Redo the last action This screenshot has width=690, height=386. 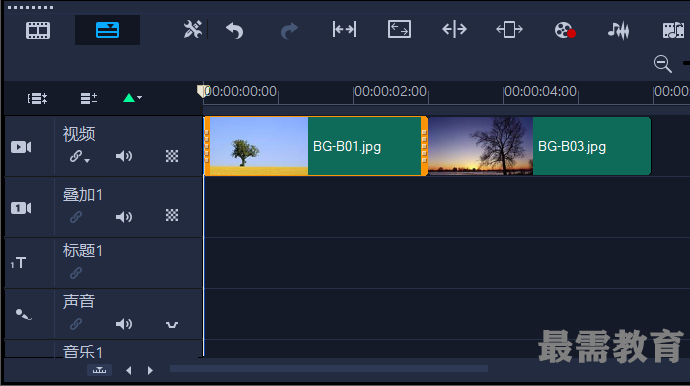[289, 30]
